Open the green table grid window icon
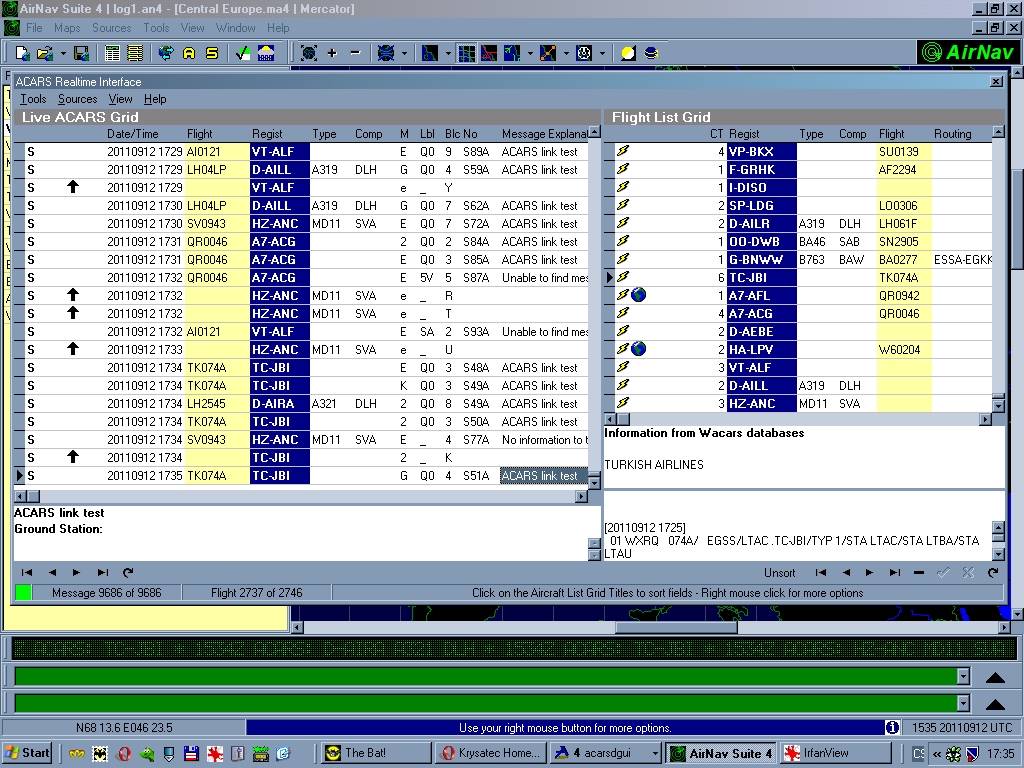This screenshot has width=1024, height=768. pyautogui.click(x=112, y=53)
